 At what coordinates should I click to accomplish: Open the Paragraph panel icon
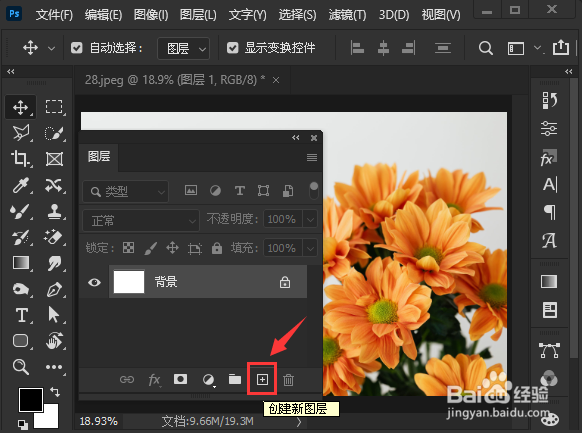(549, 212)
